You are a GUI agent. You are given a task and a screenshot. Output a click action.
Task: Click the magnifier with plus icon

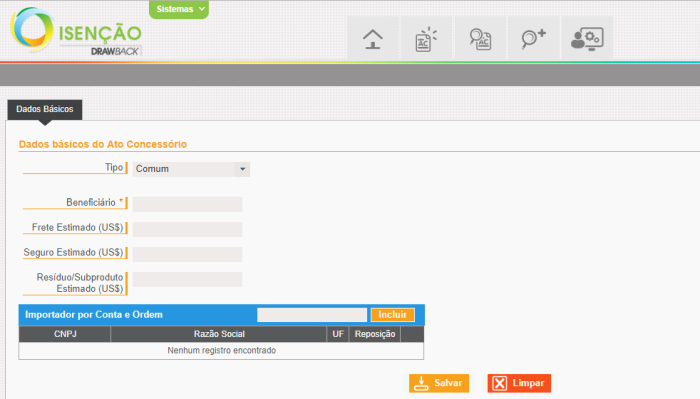click(533, 38)
